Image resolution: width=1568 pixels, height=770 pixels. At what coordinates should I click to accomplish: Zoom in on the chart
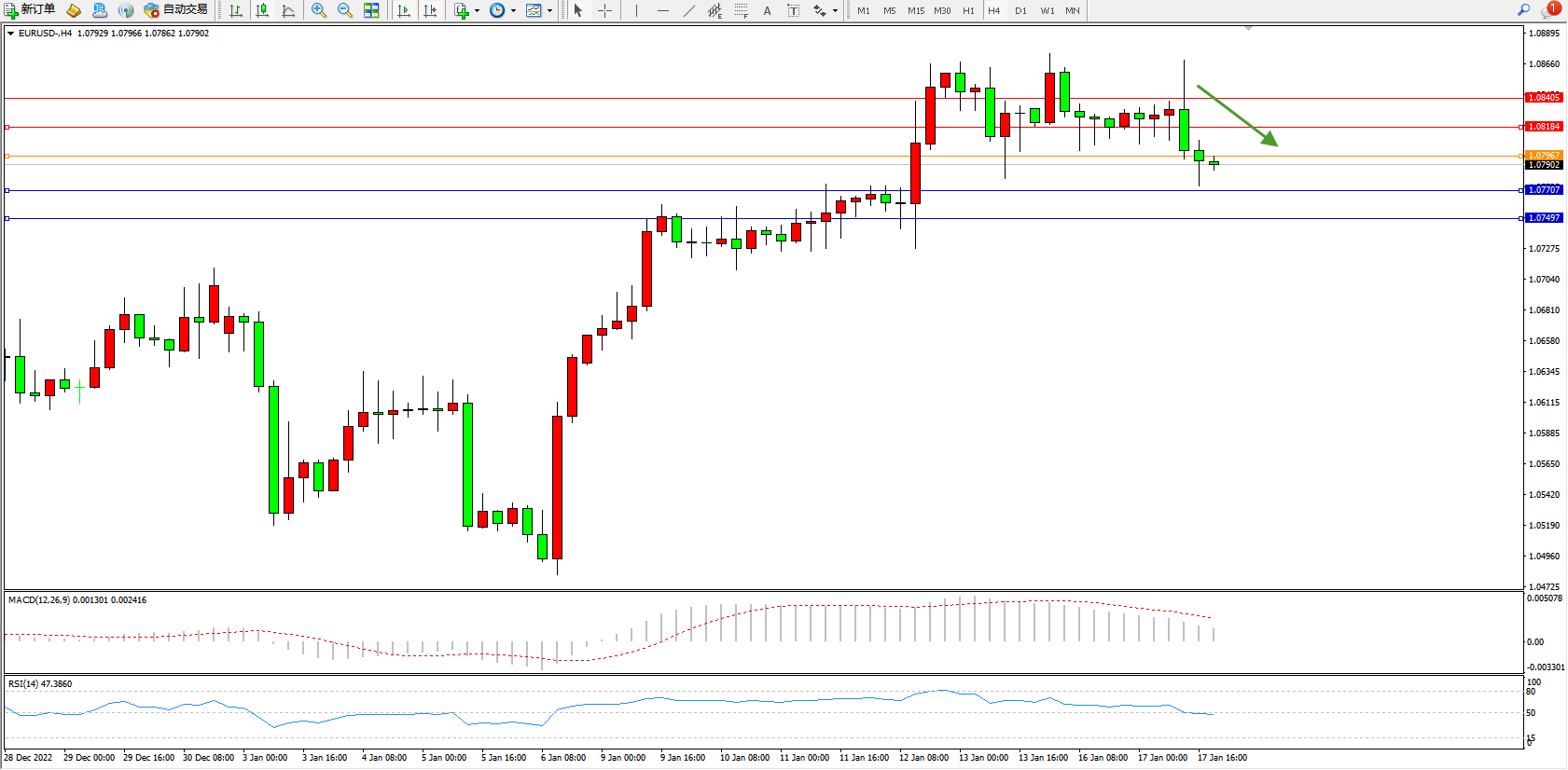319,10
